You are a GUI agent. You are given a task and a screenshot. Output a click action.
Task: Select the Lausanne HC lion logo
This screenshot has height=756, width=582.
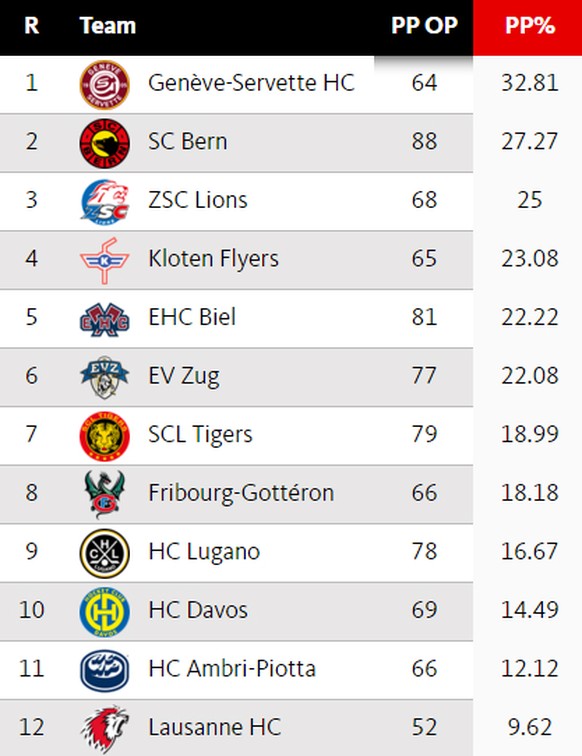pyautogui.click(x=105, y=729)
